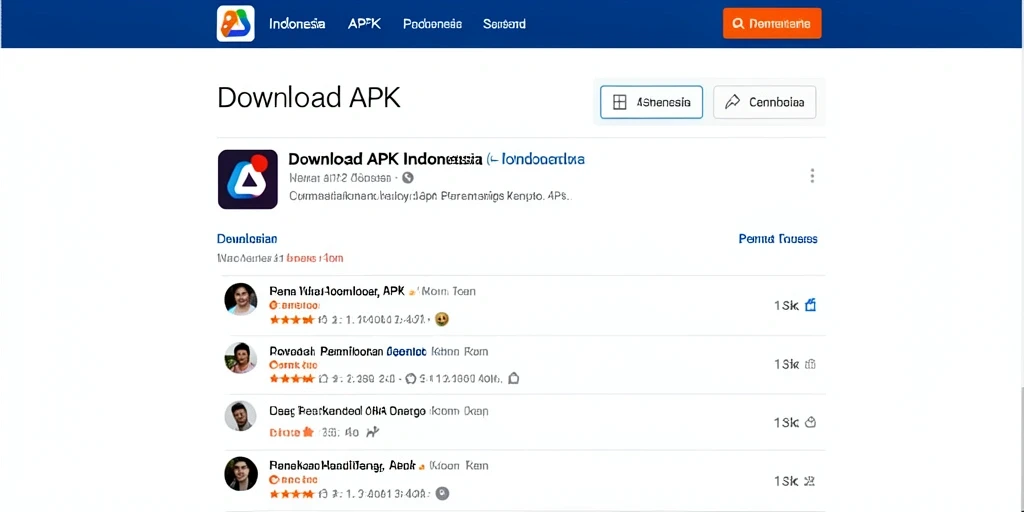Open the Padoenesia header menu item

432,24
